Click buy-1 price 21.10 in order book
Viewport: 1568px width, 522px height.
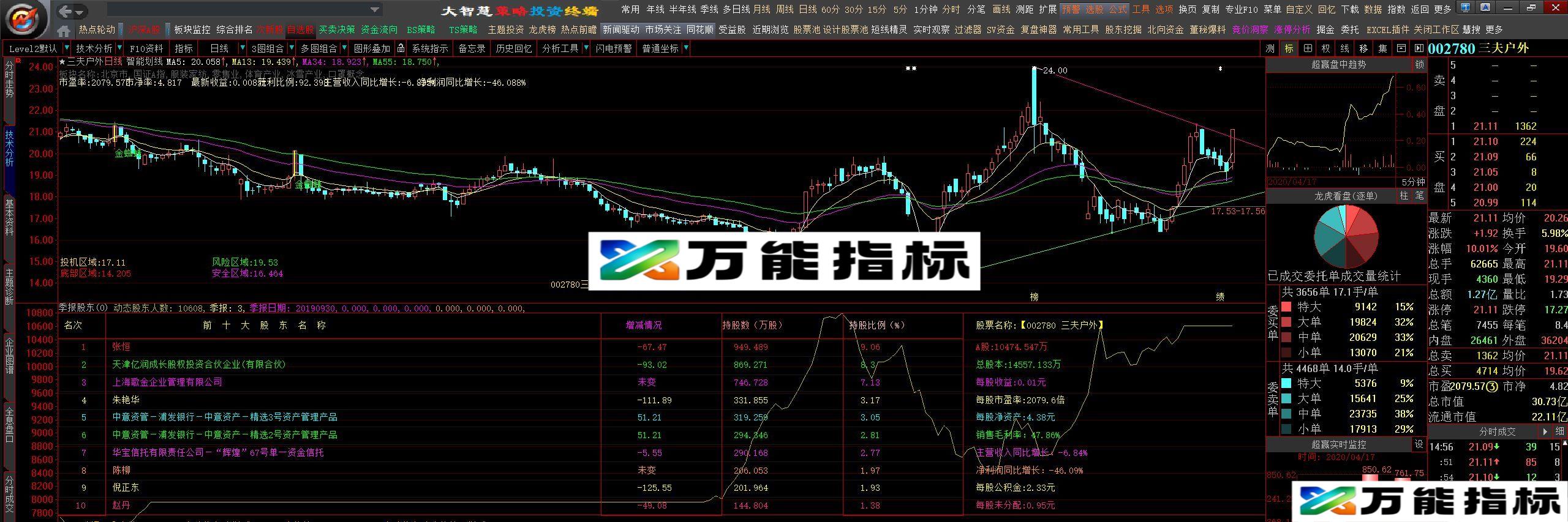1486,141
